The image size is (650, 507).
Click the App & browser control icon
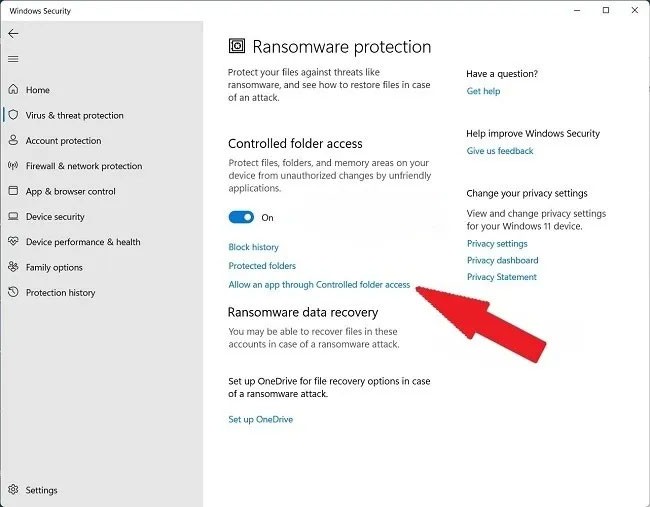coord(14,191)
